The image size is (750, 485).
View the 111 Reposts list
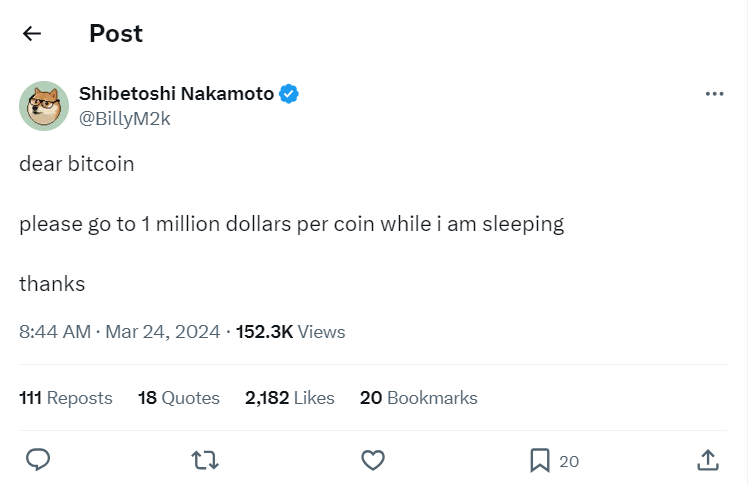66,398
